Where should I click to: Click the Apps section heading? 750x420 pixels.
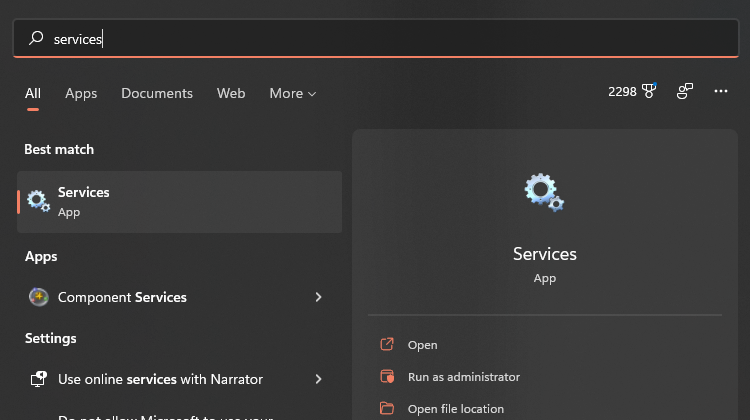tap(41, 256)
